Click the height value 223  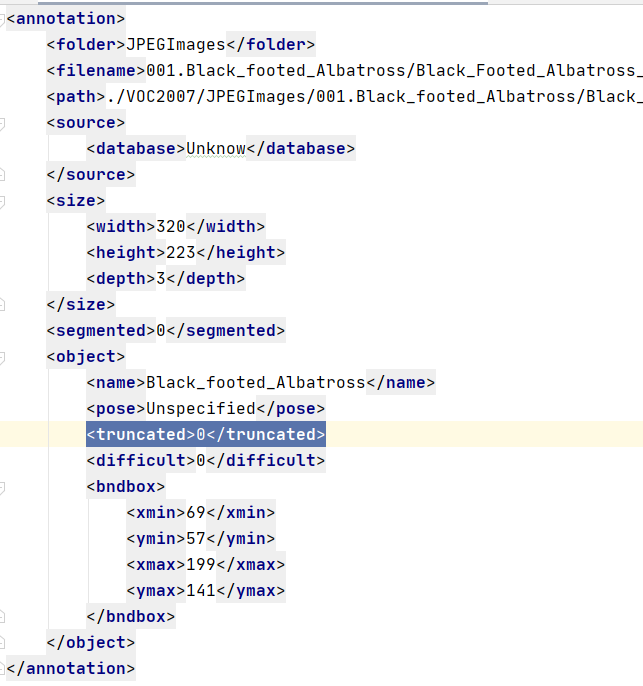point(181,253)
